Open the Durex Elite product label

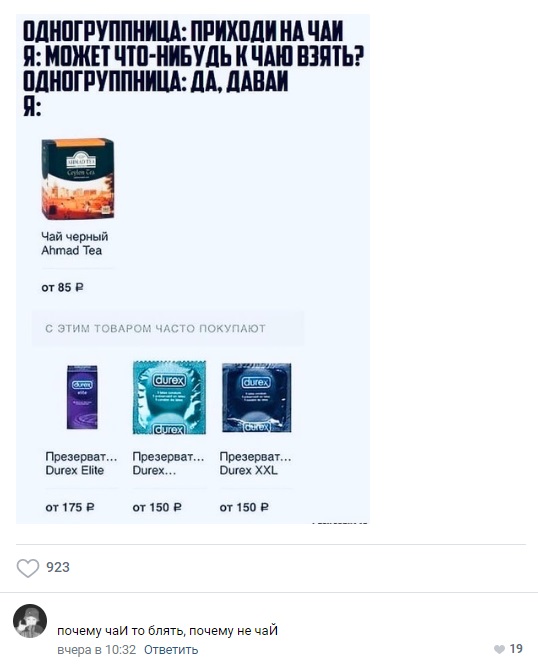tap(81, 464)
